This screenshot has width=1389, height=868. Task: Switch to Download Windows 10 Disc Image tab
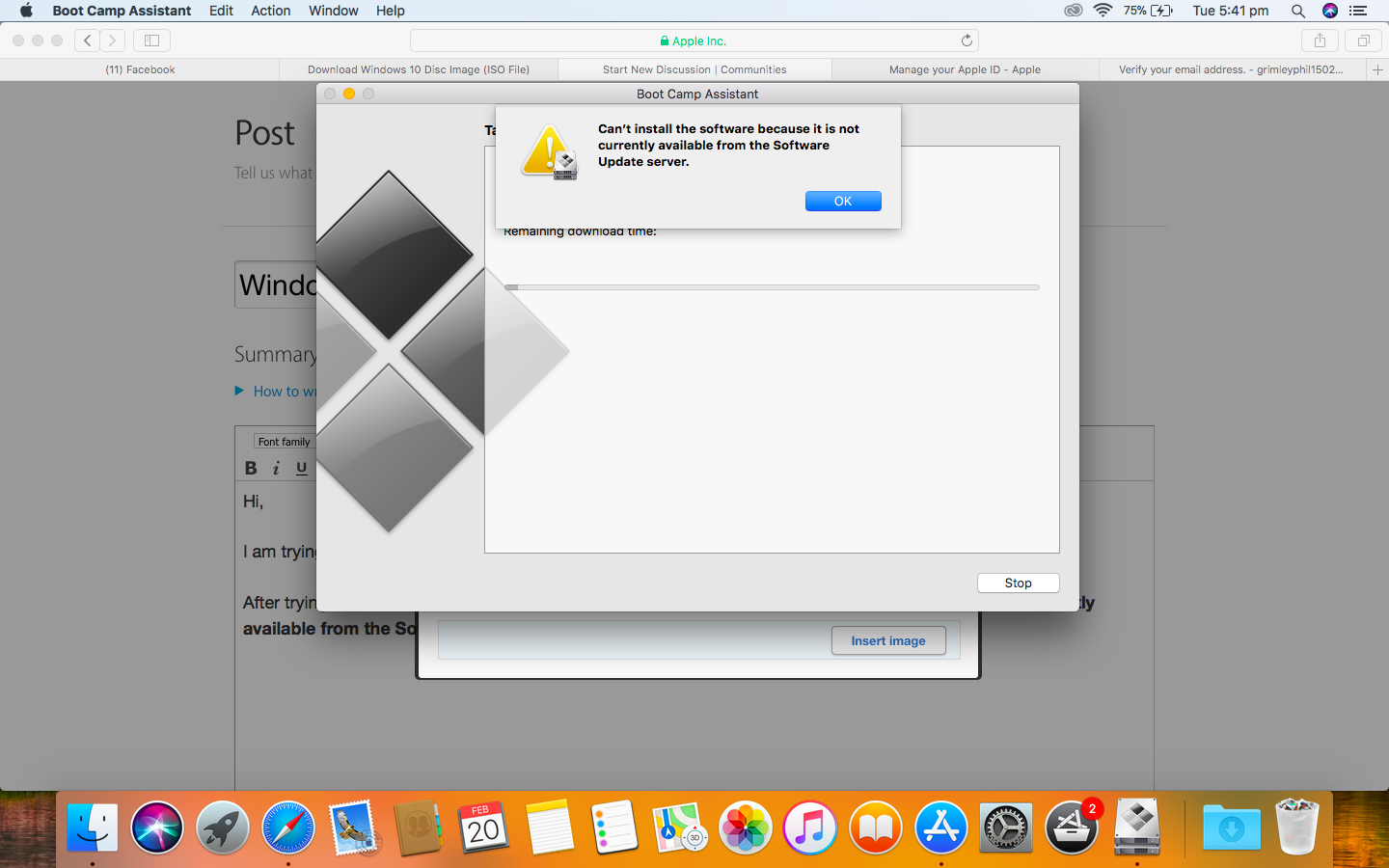(419, 69)
